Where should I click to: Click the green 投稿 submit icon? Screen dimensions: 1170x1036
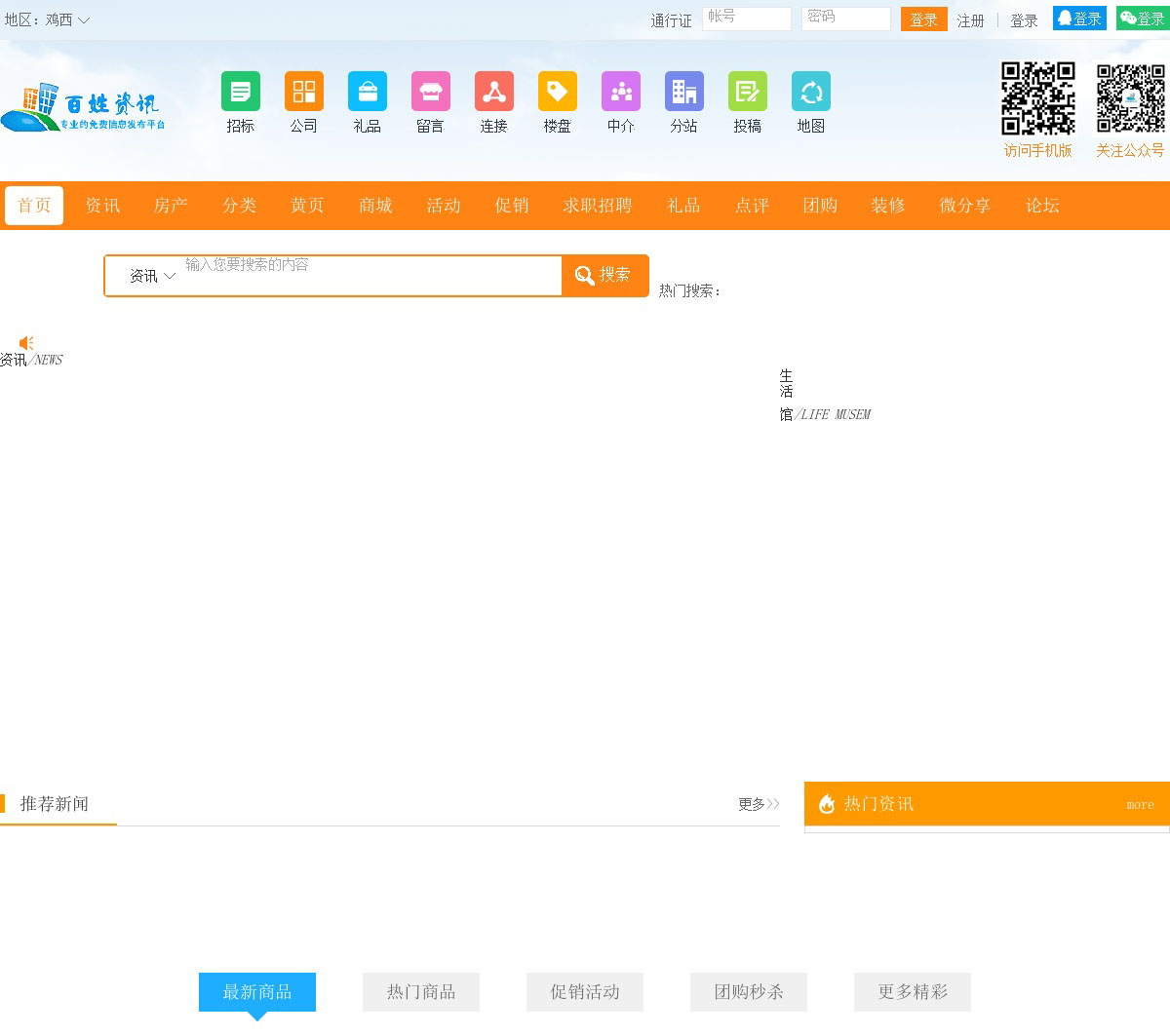tap(747, 92)
